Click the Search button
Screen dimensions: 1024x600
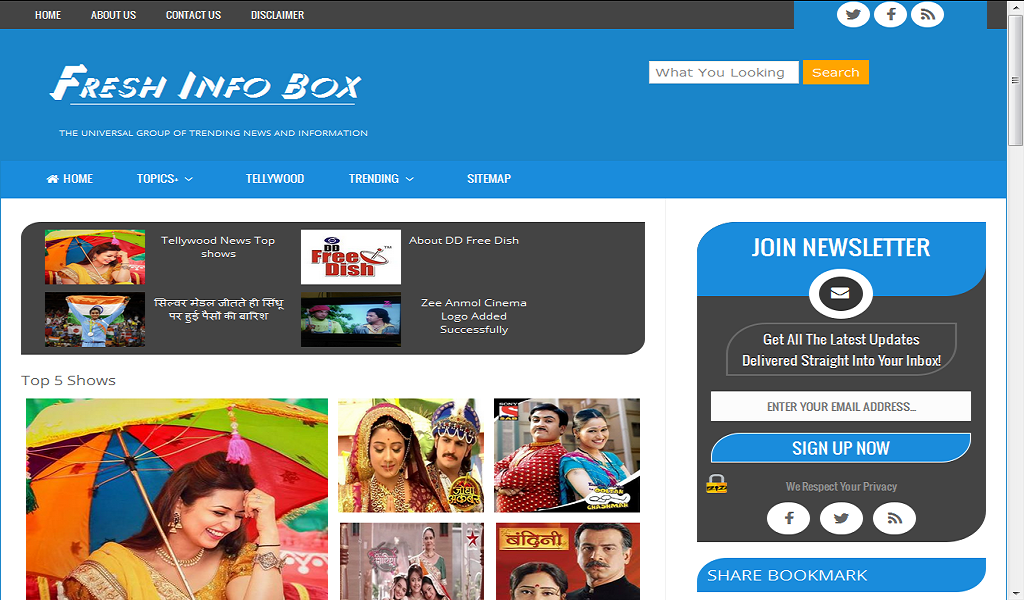pyautogui.click(x=836, y=72)
